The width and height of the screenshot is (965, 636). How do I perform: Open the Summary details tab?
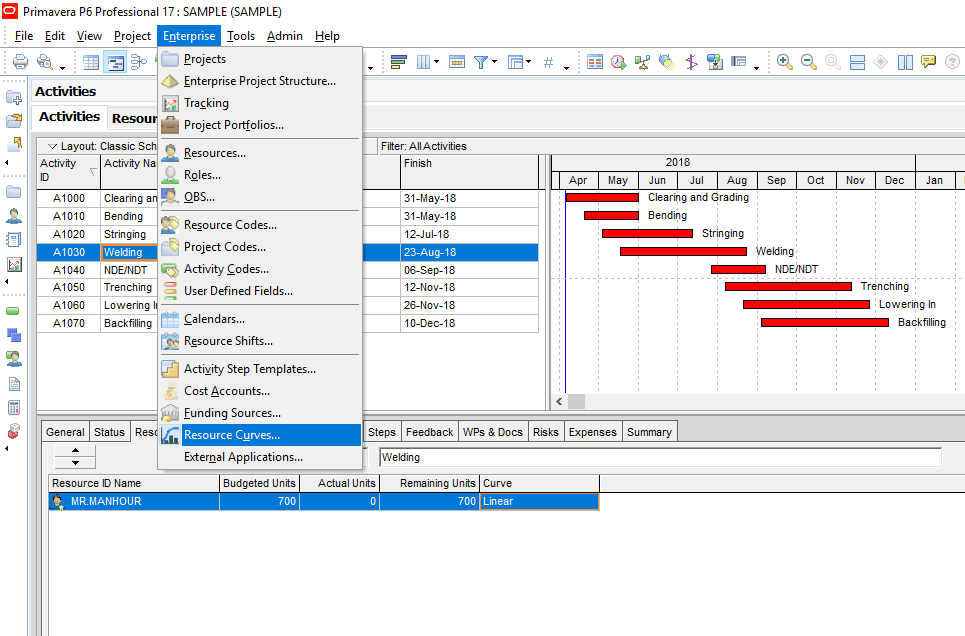pyautogui.click(x=649, y=432)
